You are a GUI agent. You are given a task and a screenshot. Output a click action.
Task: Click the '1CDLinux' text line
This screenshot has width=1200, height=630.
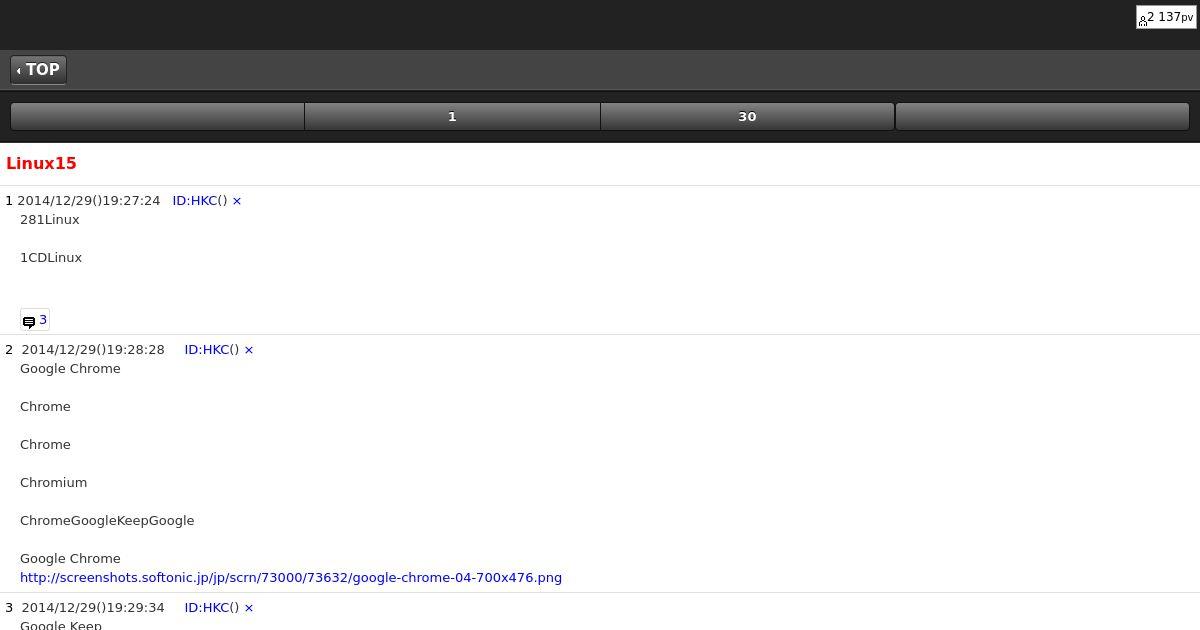(x=51, y=258)
